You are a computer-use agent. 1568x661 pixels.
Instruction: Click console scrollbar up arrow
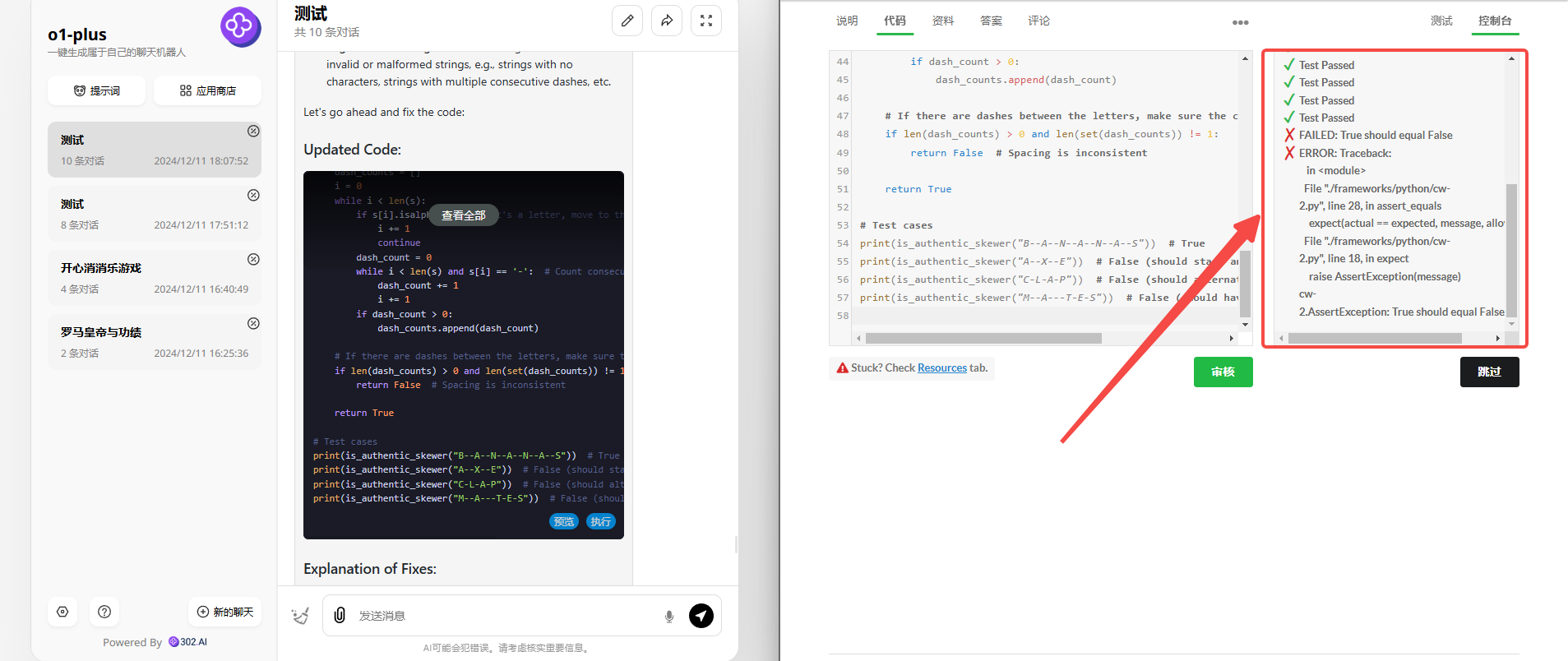pyautogui.click(x=1511, y=58)
